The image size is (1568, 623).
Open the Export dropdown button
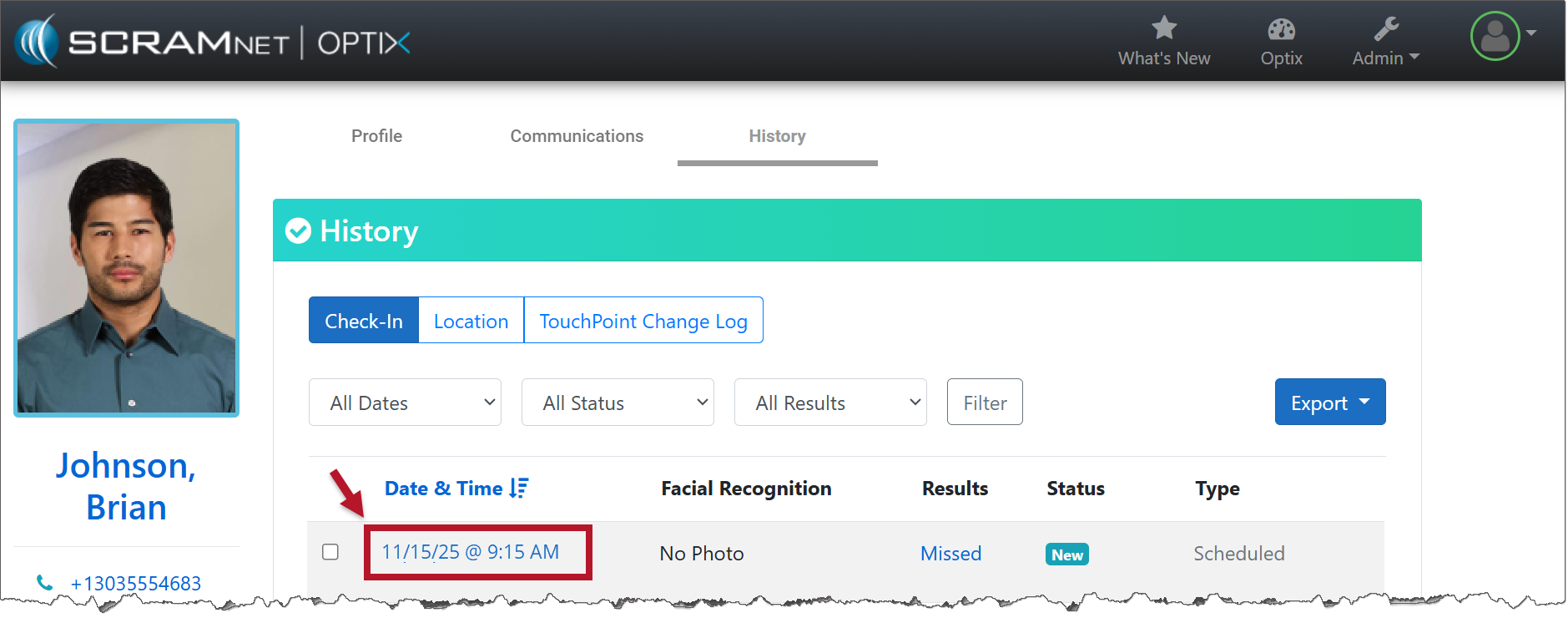click(x=1329, y=403)
